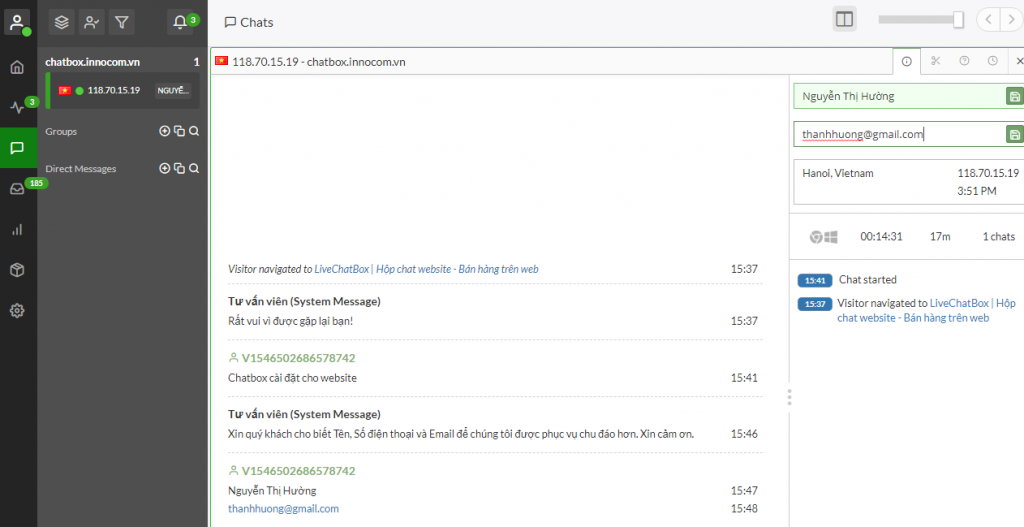Click the 1 chats count
Image resolution: width=1024 pixels, height=527 pixels.
[x=999, y=236]
